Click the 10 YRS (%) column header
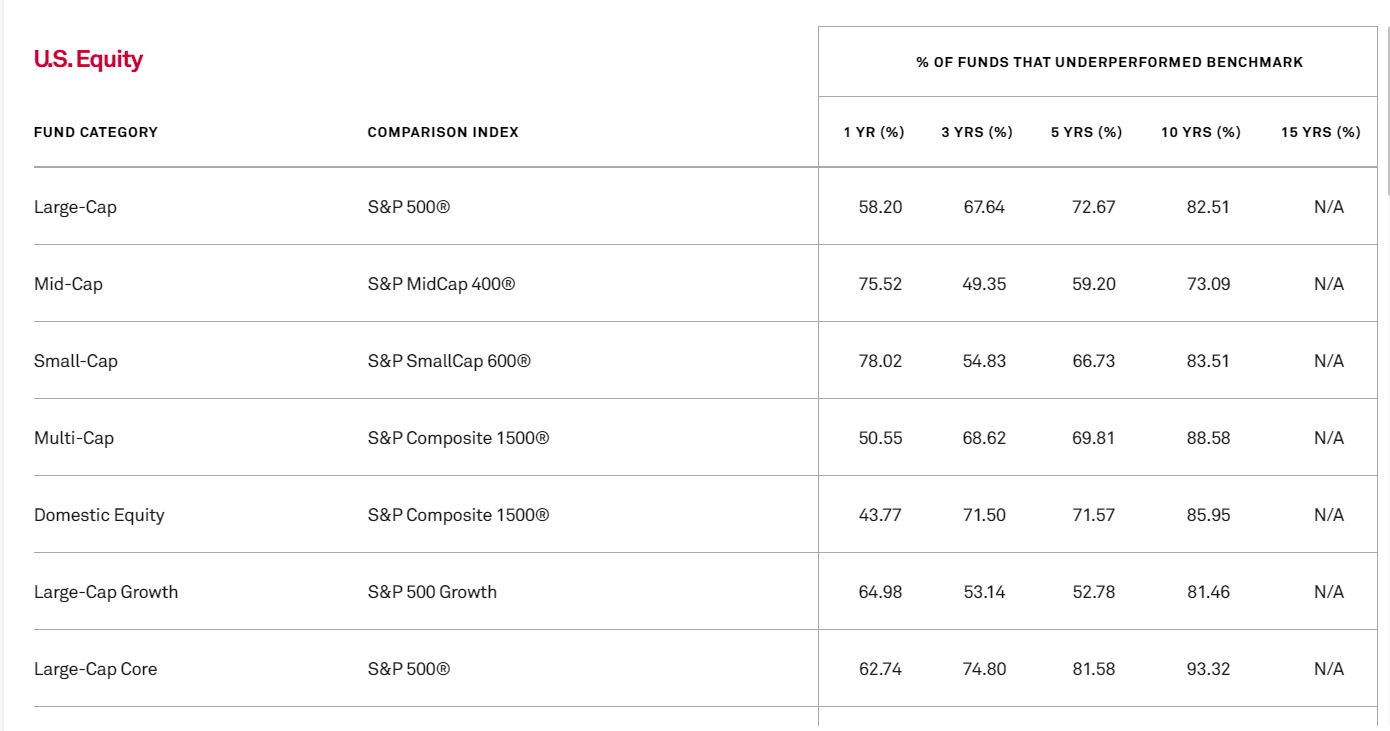This screenshot has height=731, width=1390. click(x=1201, y=132)
